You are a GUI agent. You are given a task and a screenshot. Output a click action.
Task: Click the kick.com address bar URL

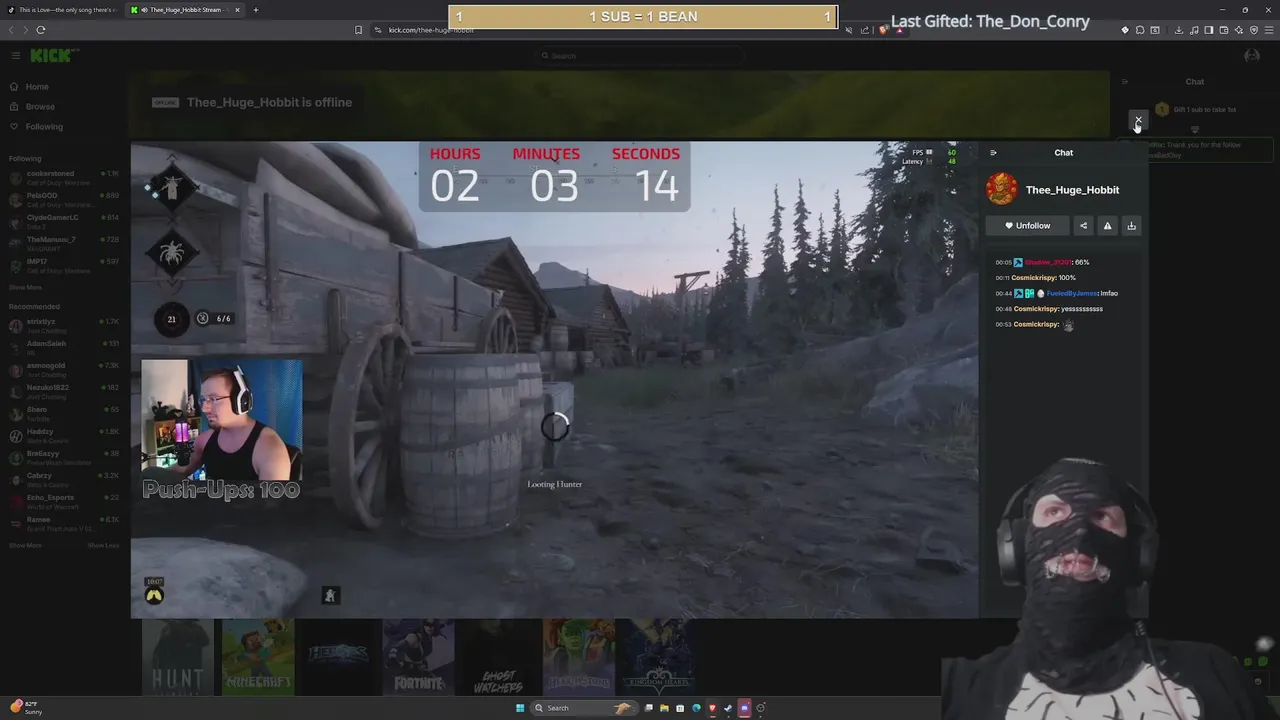(431, 30)
